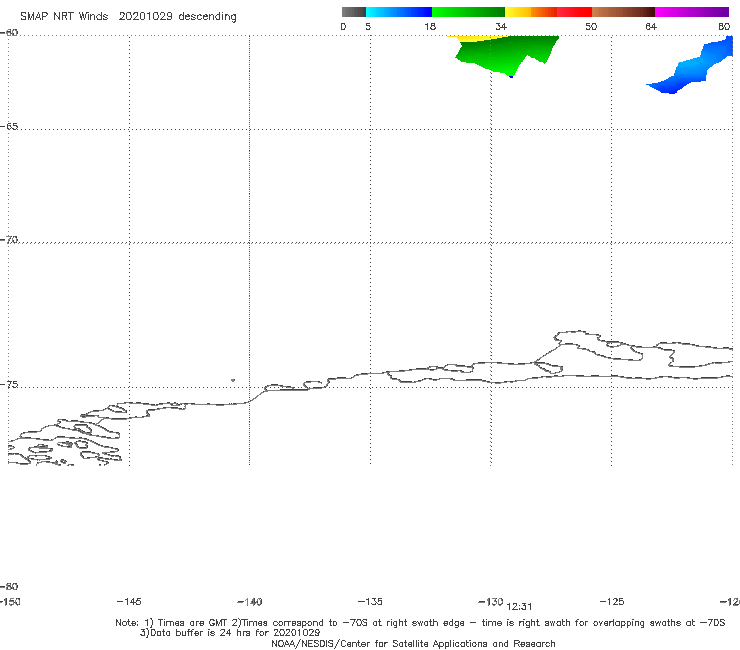This screenshot has width=740, height=650.
Task: Click the NOAA/NESDIS credit line
Action: pyautogui.click(x=413, y=644)
